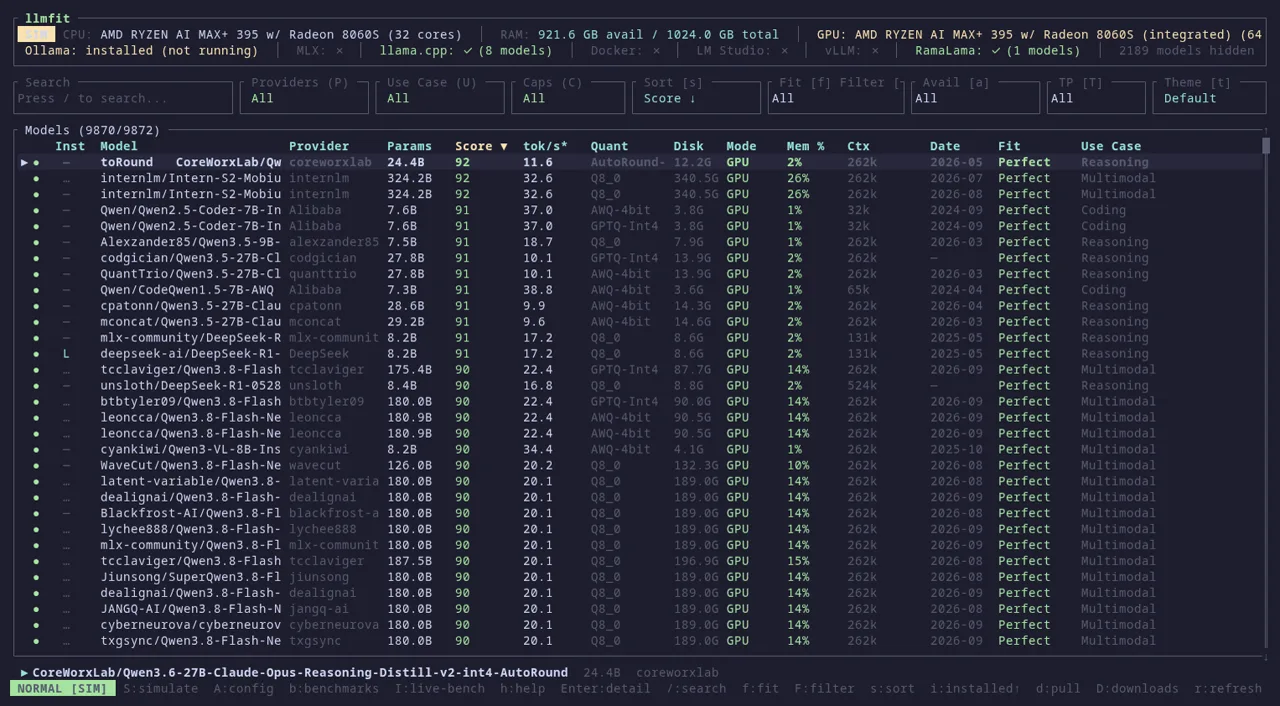Image resolution: width=1280 pixels, height=706 pixels.
Task: Click the green dot on the cyankiwi/Qwen3-VL-8B row
Action: coord(37,450)
